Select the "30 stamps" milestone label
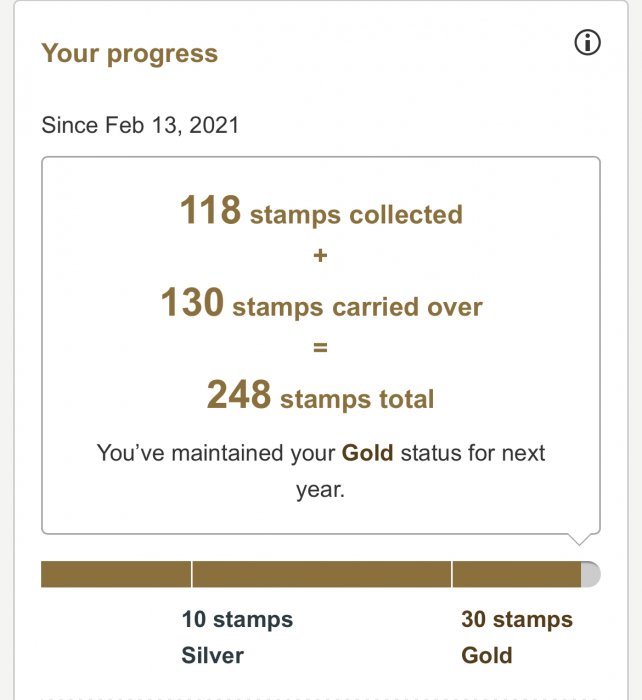The height and width of the screenshot is (700, 642). pyautogui.click(x=516, y=620)
